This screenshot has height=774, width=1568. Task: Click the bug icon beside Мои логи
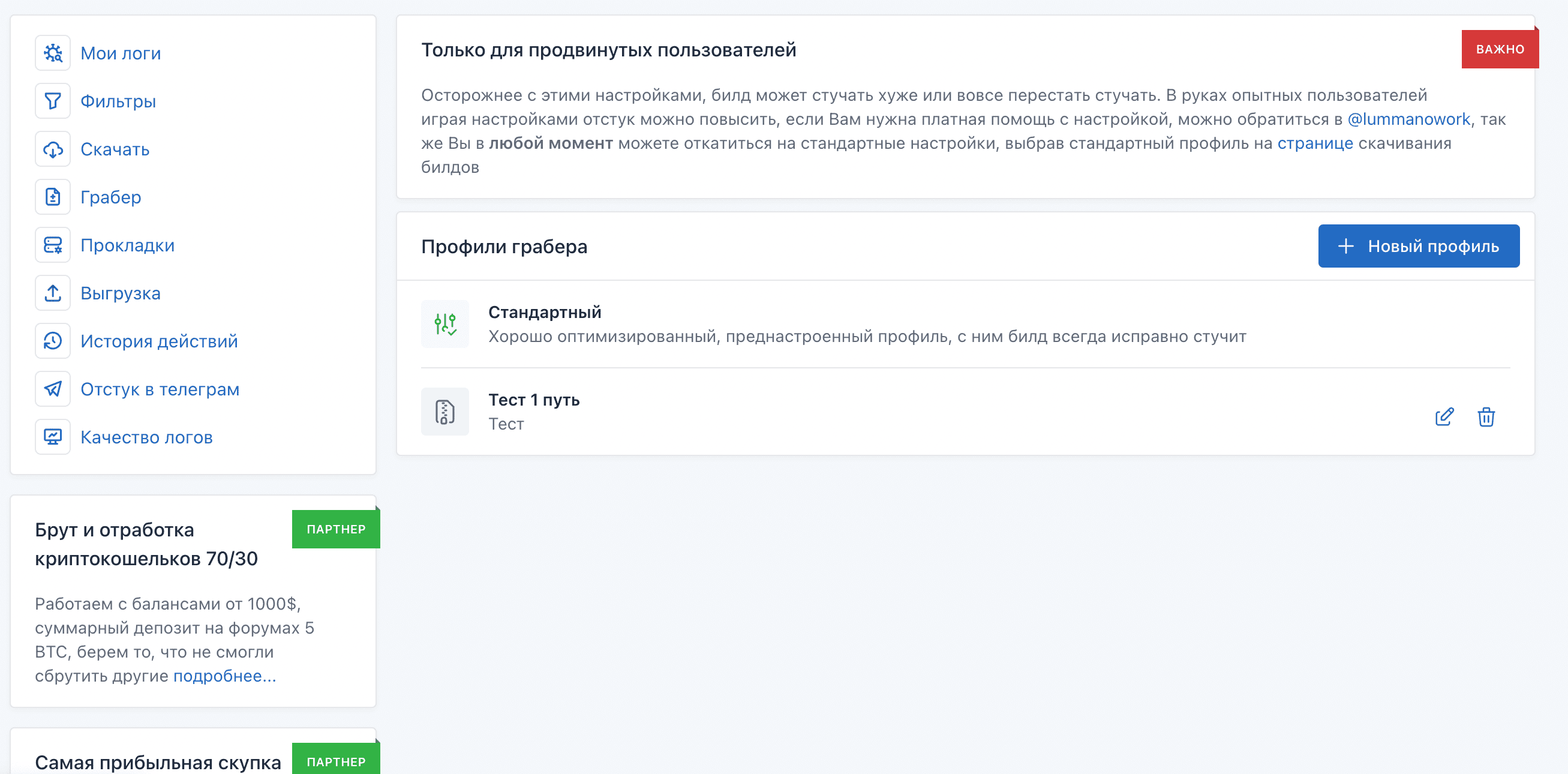pos(53,53)
